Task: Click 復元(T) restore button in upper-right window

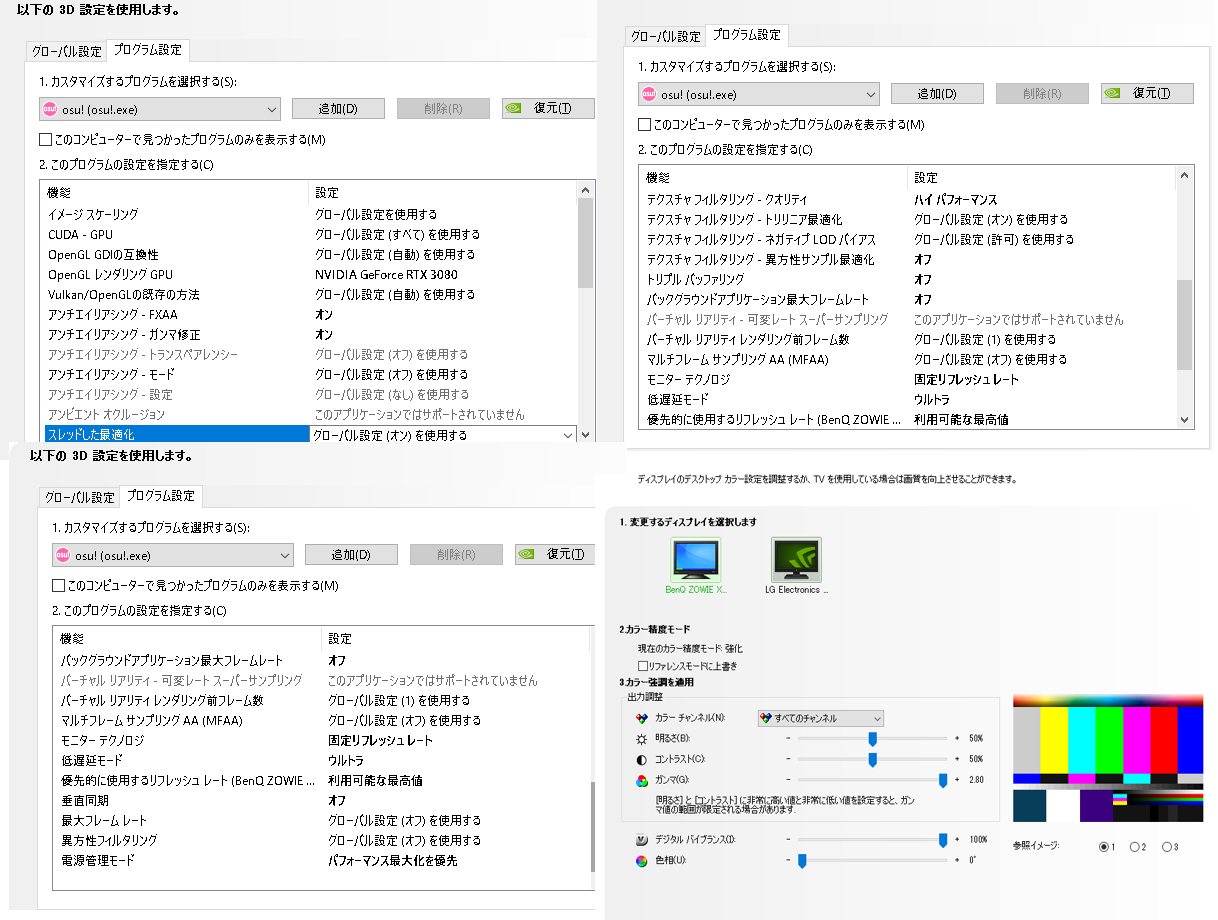Action: click(x=1147, y=94)
